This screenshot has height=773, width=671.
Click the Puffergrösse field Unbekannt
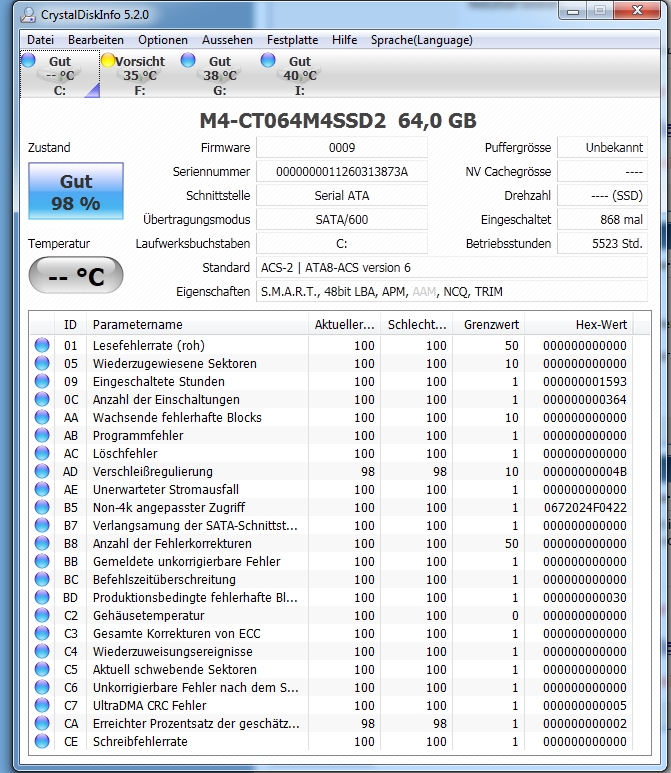(602, 148)
